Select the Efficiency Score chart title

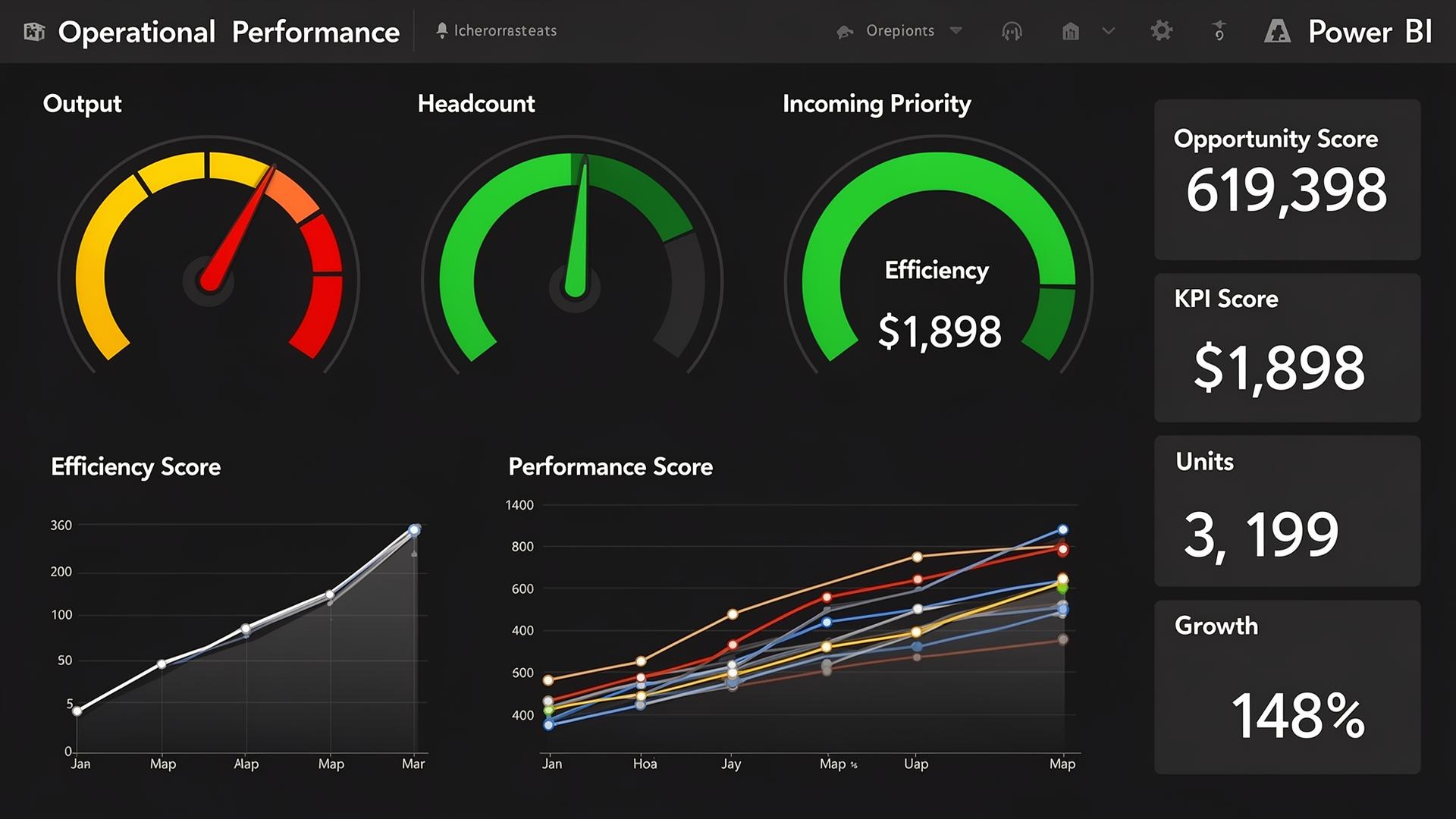[x=136, y=466]
